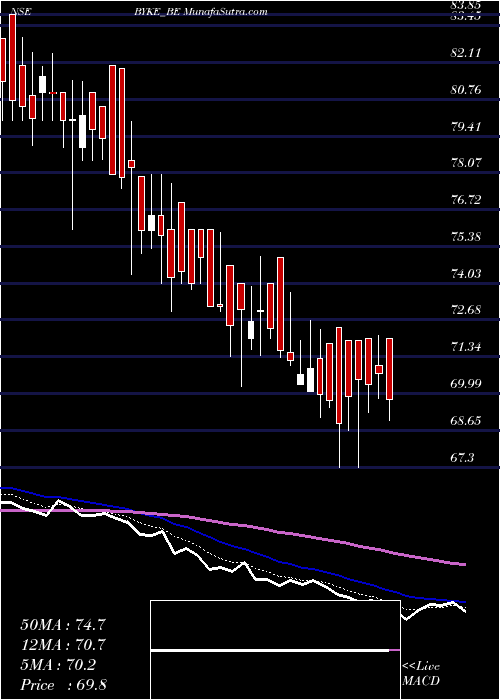Screen dimensions: 500x700
Task: Click the 50MA : 74.7 reading
Action: click(x=63, y=625)
